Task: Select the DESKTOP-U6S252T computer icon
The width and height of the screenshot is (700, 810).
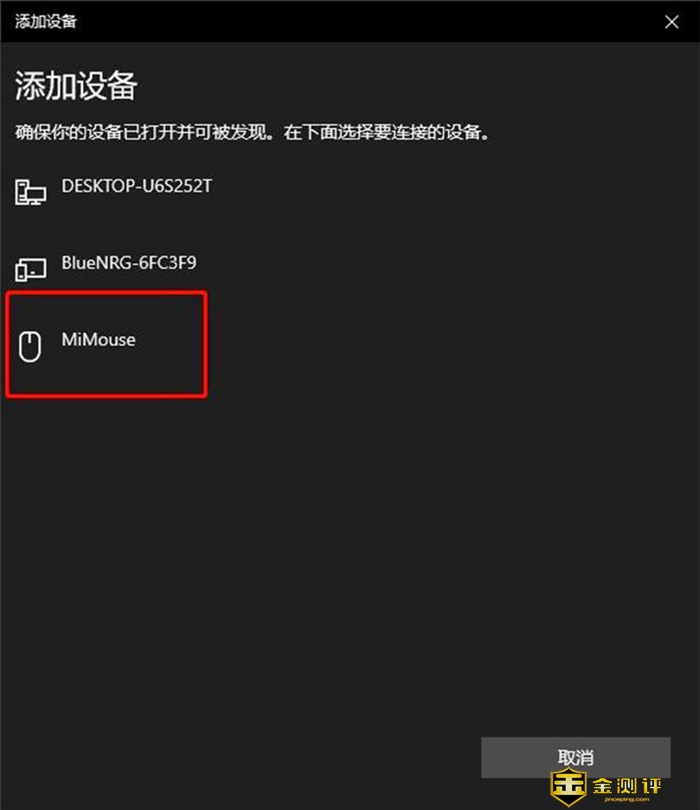Action: pos(30,192)
